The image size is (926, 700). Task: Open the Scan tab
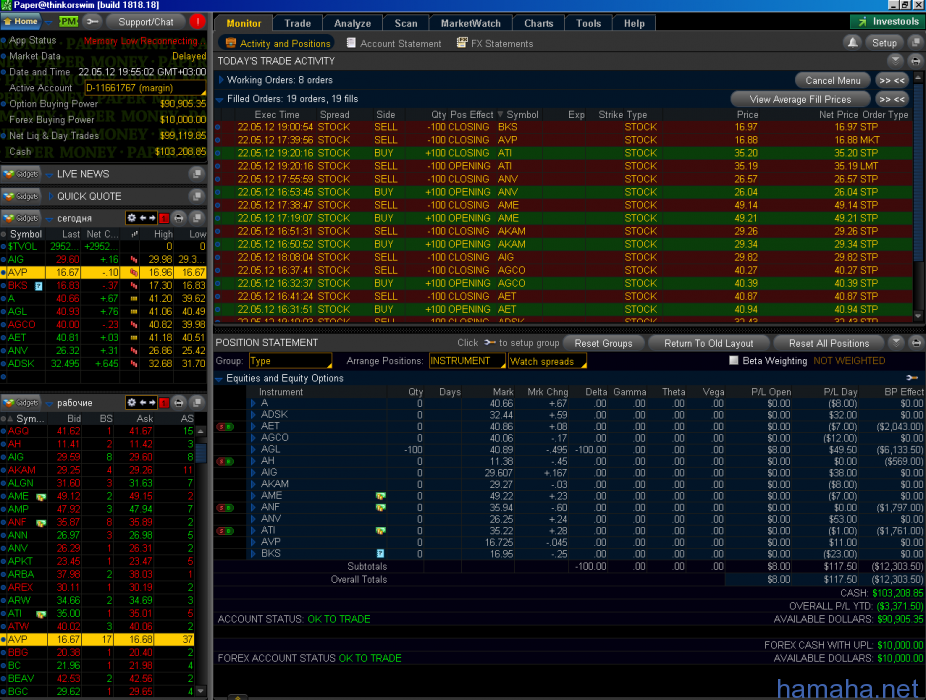(406, 23)
